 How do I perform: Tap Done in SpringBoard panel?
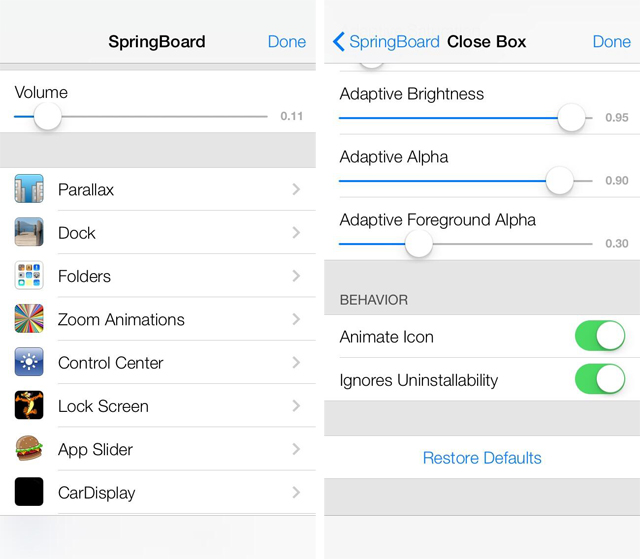(287, 42)
